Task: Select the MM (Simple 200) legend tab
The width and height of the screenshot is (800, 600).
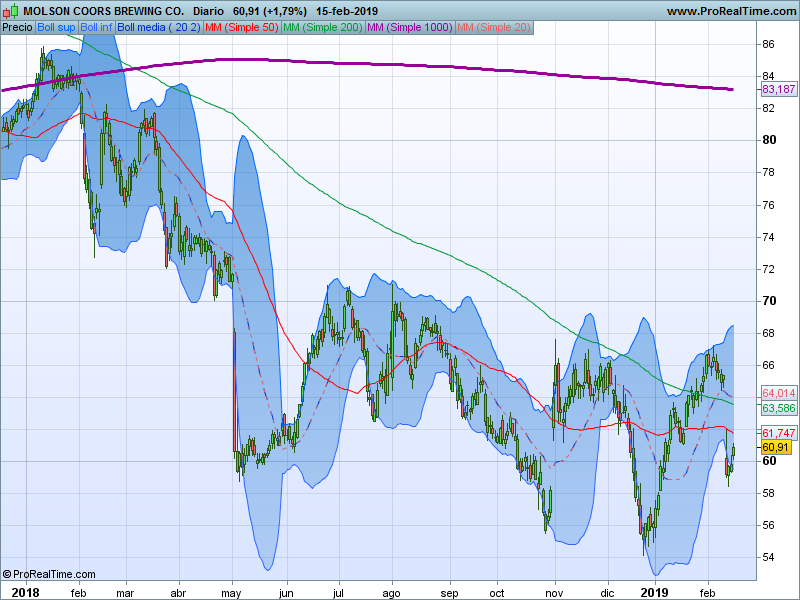Action: click(323, 28)
